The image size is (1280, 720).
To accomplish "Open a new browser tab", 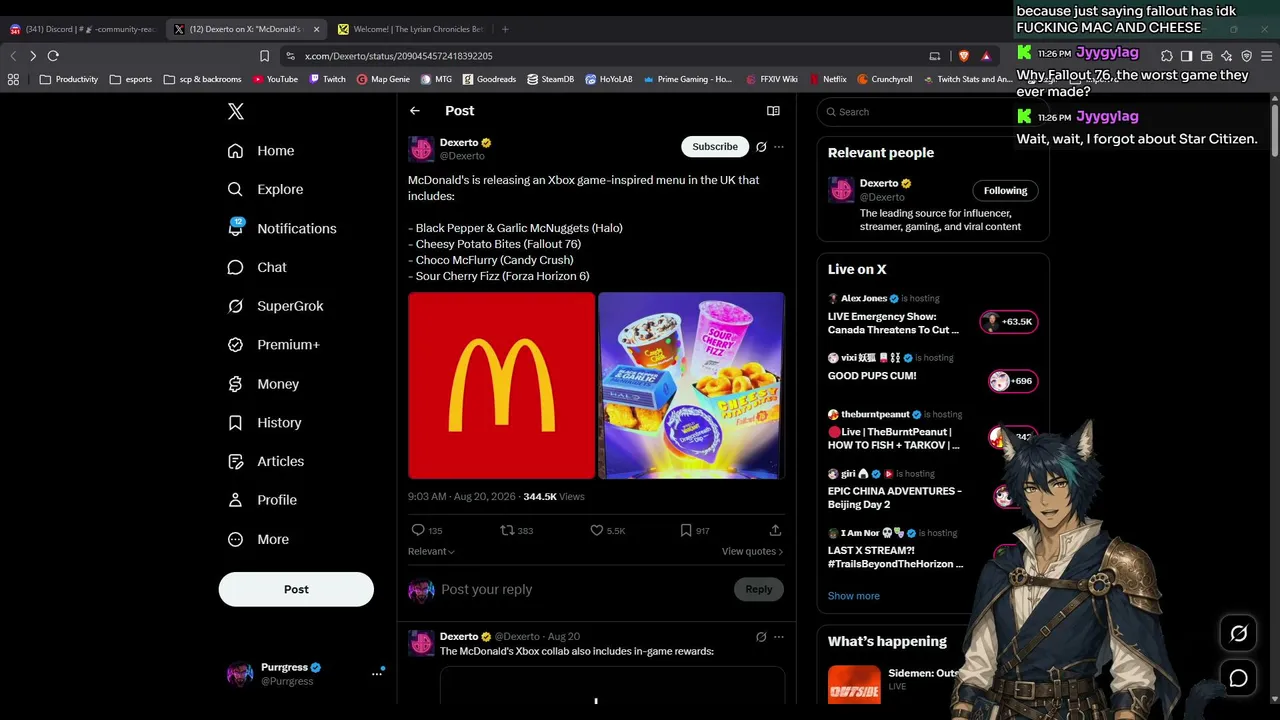I will pos(505,29).
